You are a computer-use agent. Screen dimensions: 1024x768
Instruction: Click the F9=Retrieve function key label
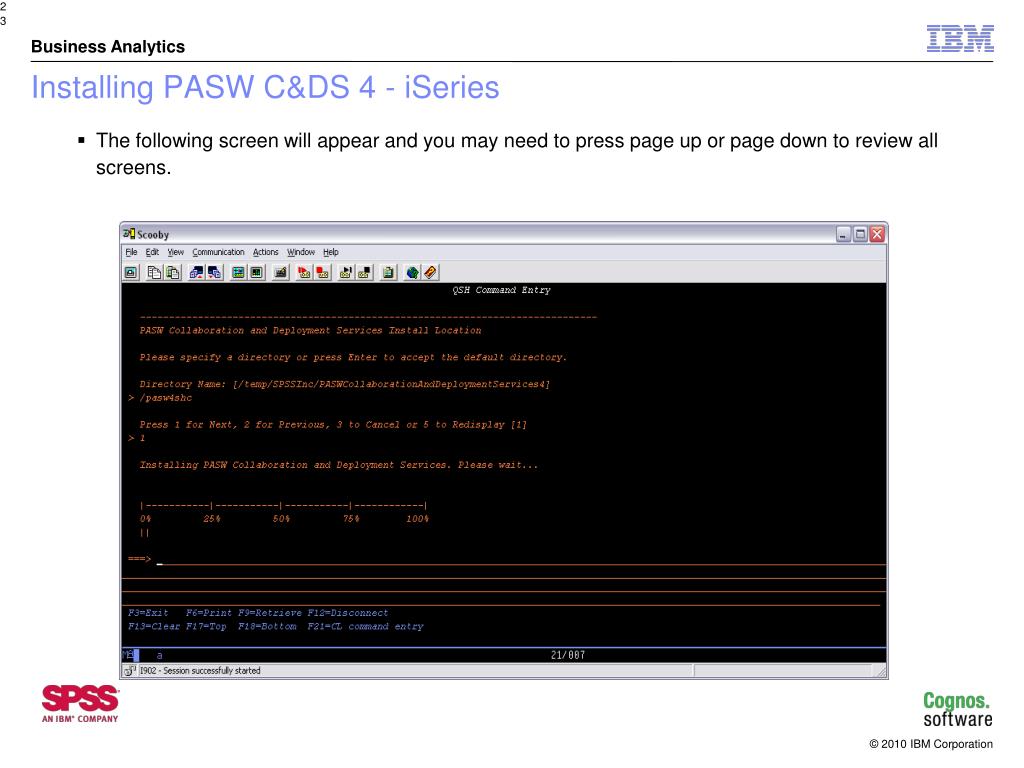click(270, 613)
